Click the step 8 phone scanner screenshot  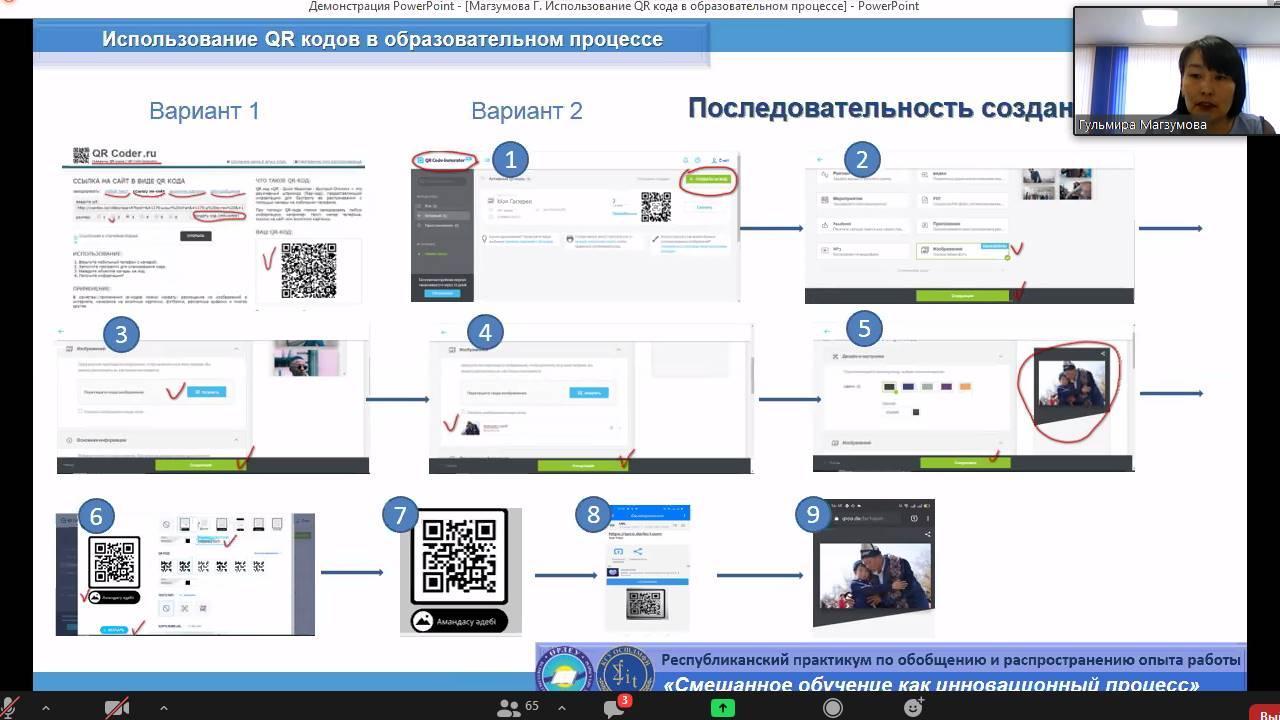647,567
